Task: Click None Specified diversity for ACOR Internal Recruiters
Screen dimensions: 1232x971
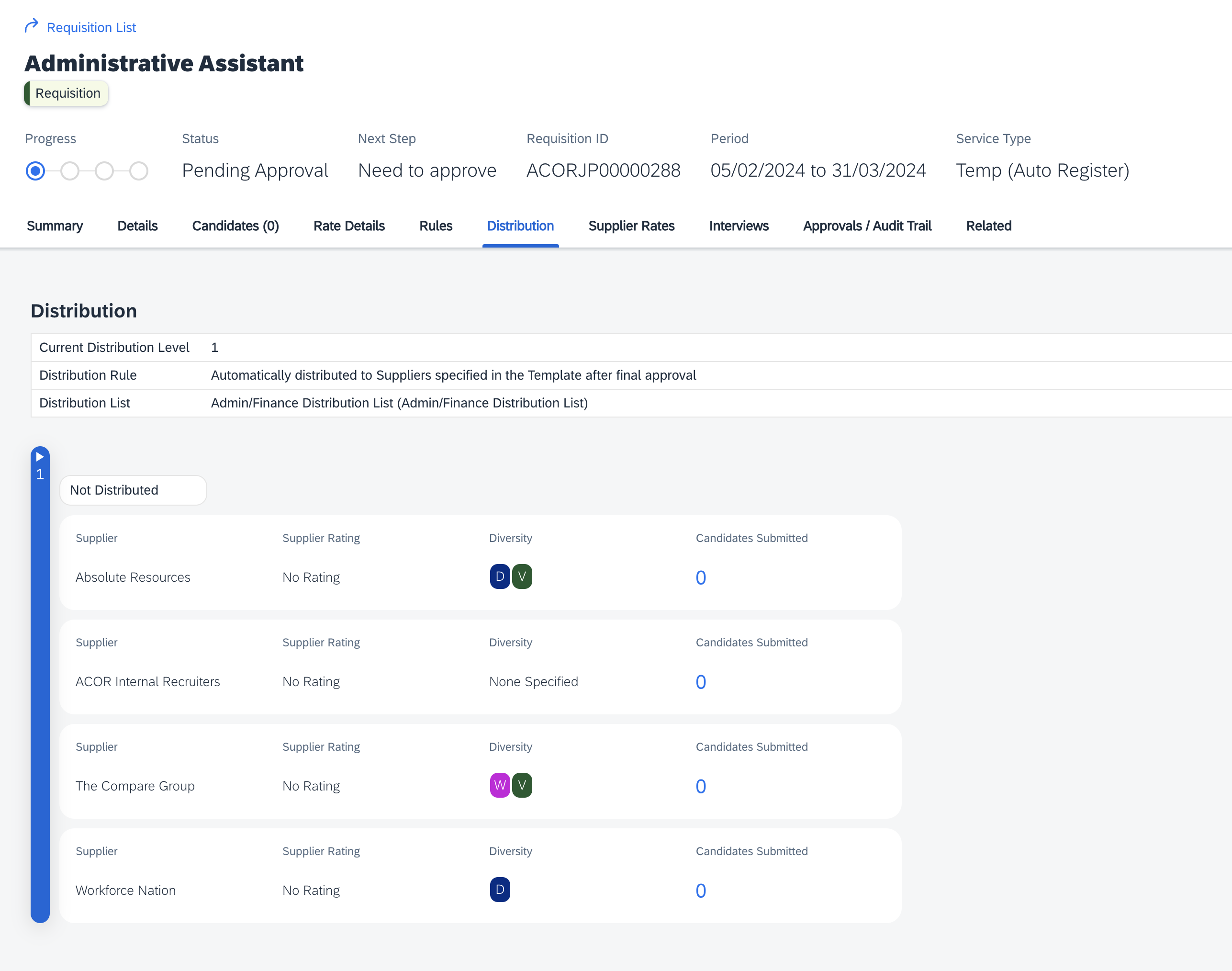Action: click(x=534, y=682)
